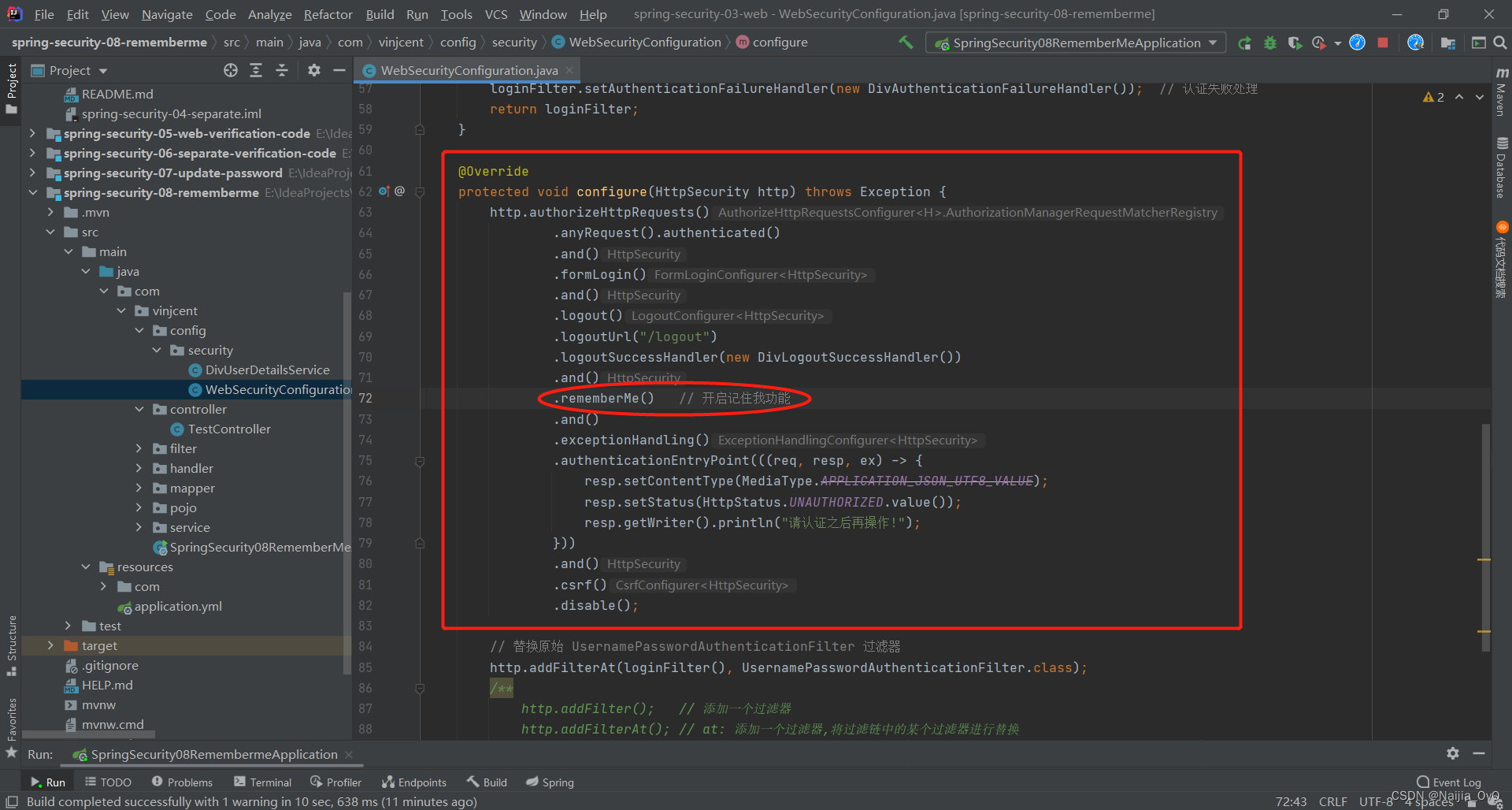Select TestController in project tree
Image resolution: width=1512 pixels, height=810 pixels.
click(221, 429)
